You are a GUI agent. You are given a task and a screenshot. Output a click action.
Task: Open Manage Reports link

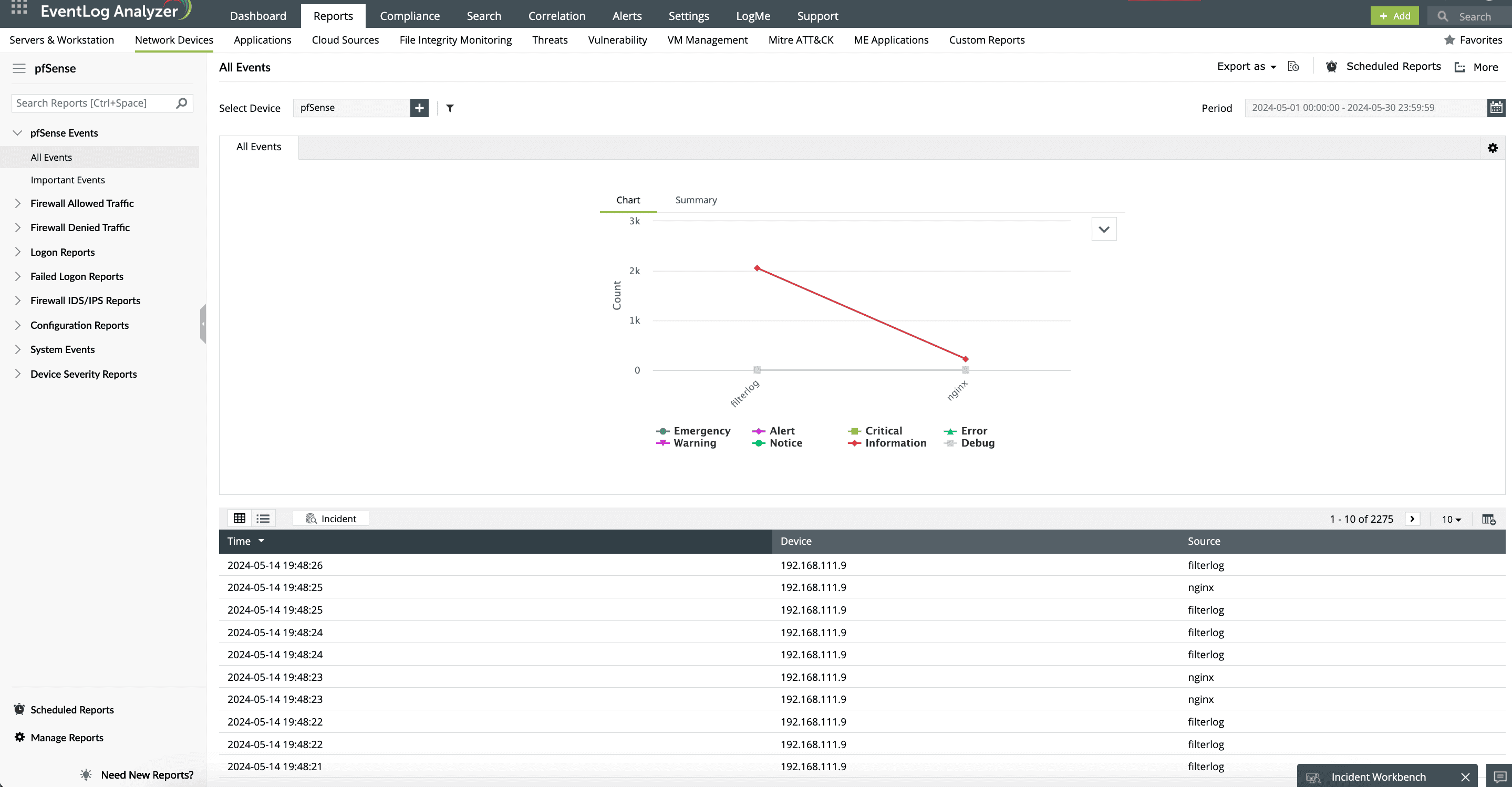point(66,738)
